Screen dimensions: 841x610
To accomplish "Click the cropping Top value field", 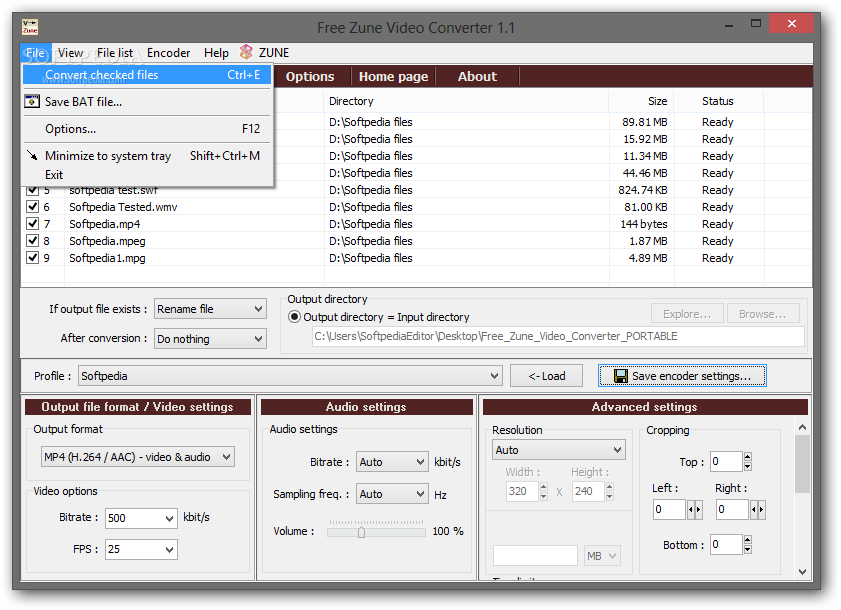I will click(x=726, y=461).
